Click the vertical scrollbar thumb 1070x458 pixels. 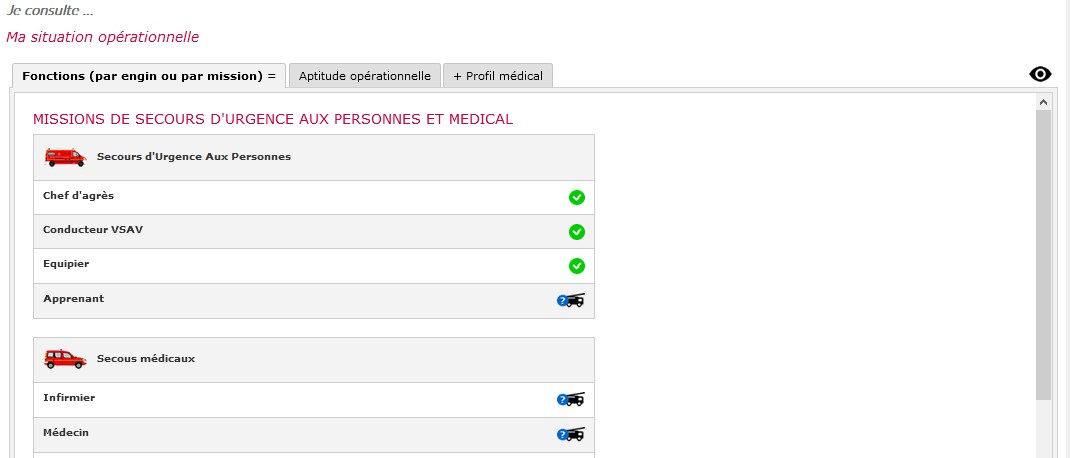[1043, 255]
